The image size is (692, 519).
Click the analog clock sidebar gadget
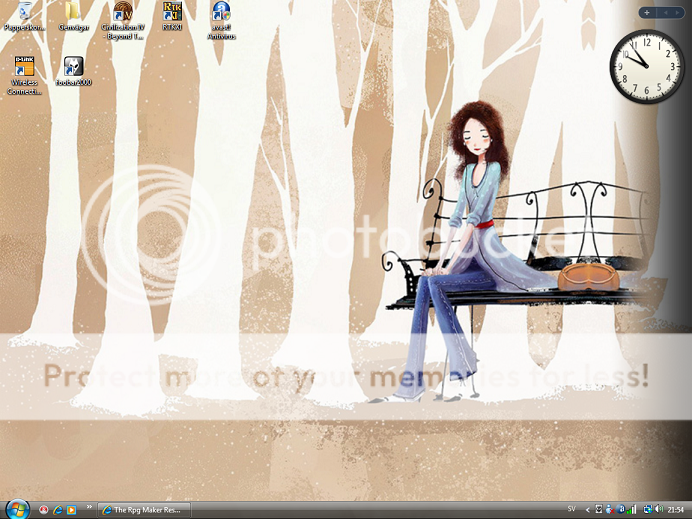pyautogui.click(x=637, y=64)
